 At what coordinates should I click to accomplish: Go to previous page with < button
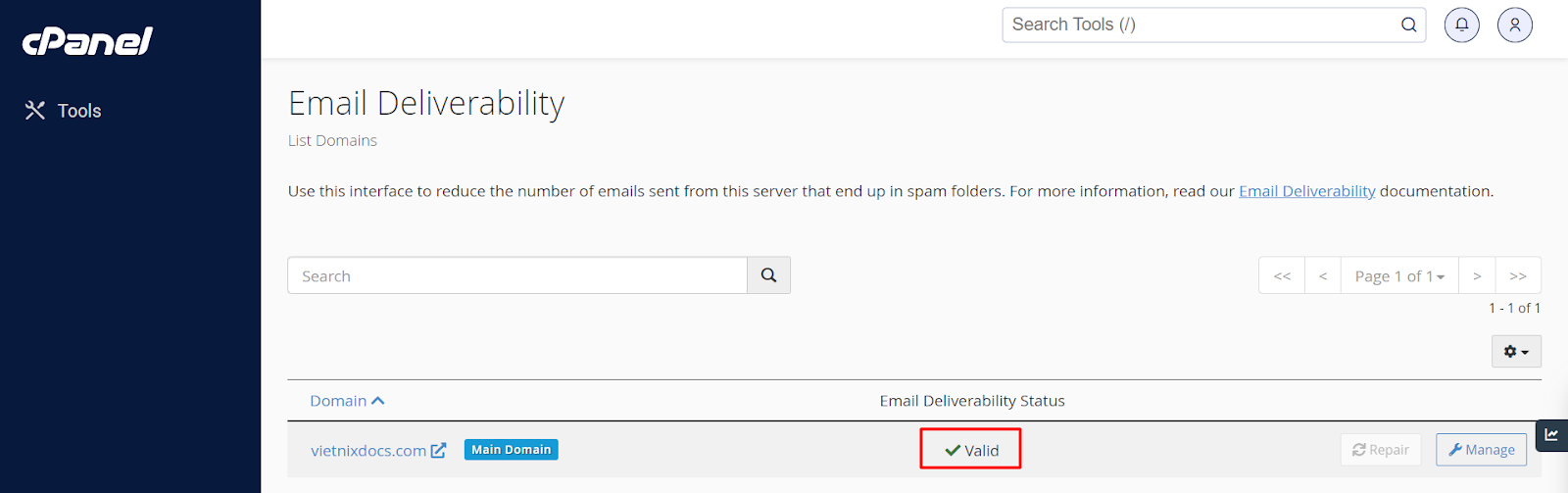[x=1323, y=275]
